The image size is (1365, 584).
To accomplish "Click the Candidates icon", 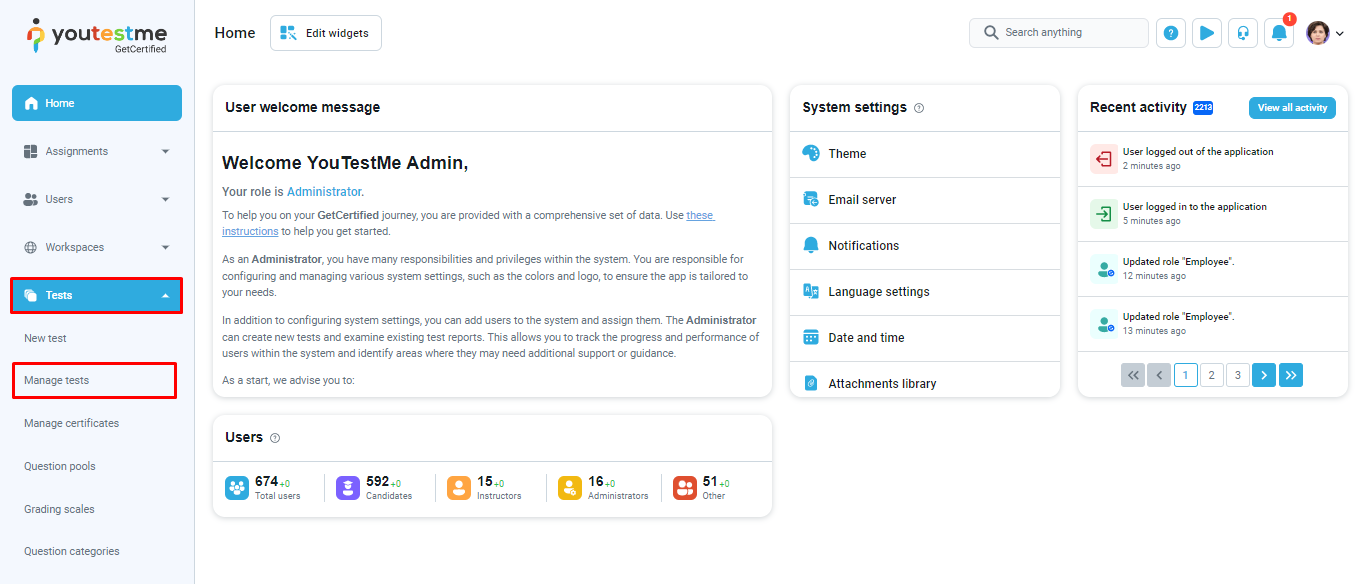I will point(348,488).
